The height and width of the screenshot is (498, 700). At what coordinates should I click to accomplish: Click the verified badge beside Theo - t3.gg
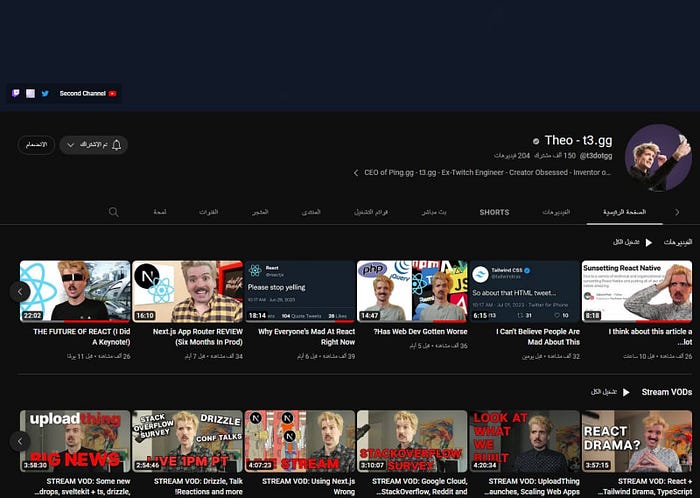(x=536, y=141)
